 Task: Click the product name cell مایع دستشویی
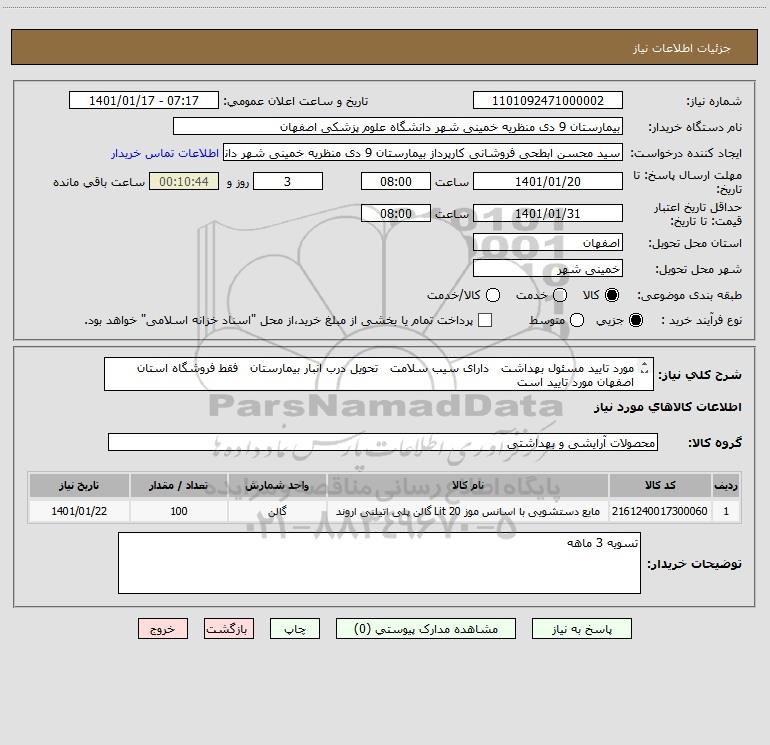[468, 511]
